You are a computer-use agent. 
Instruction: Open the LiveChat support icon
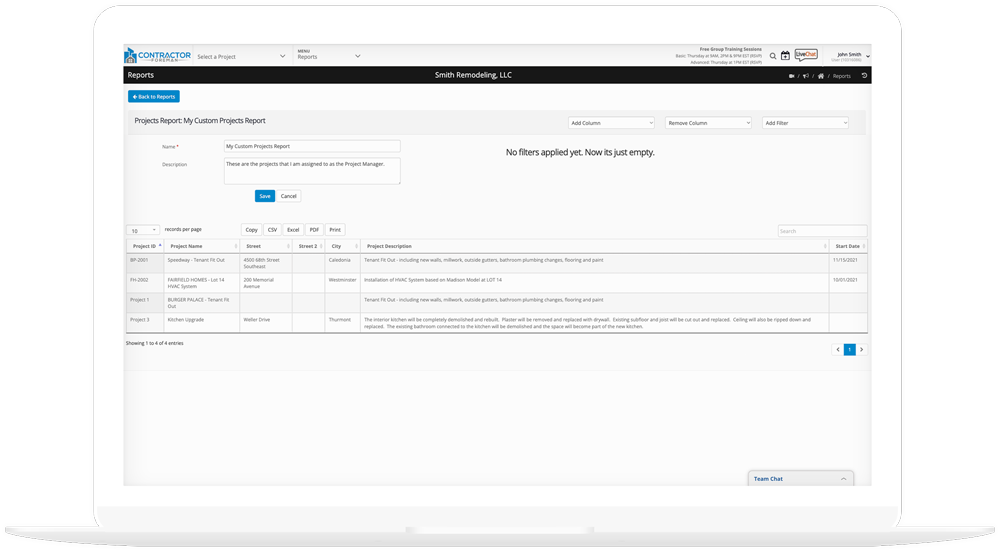coord(806,55)
